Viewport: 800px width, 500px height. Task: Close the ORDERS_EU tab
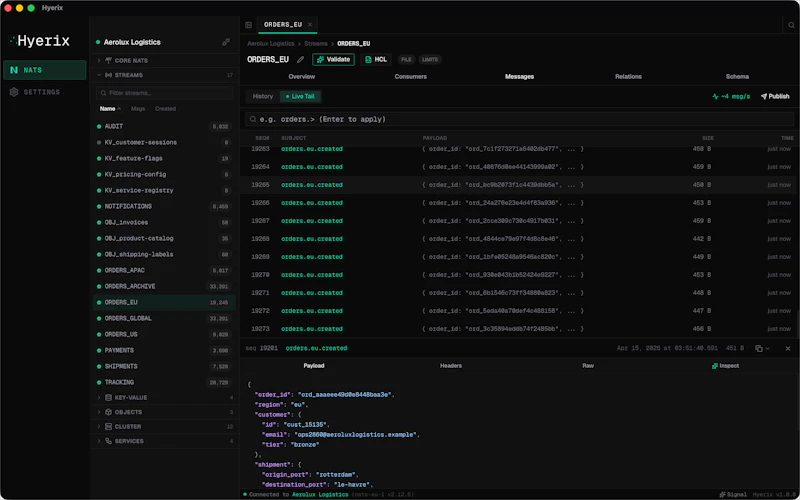click(x=310, y=24)
